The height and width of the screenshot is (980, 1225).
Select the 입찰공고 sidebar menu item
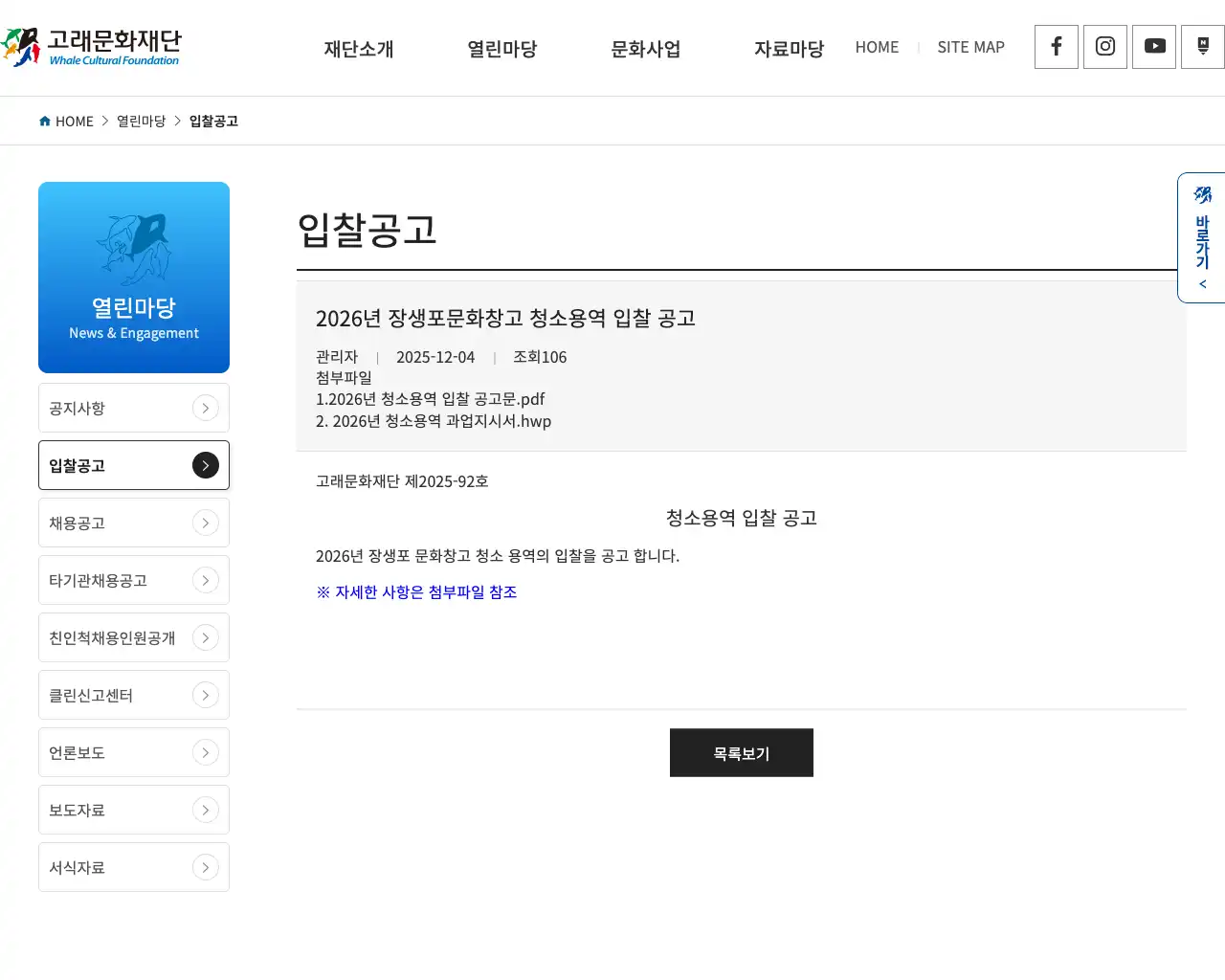pyautogui.click(x=134, y=465)
